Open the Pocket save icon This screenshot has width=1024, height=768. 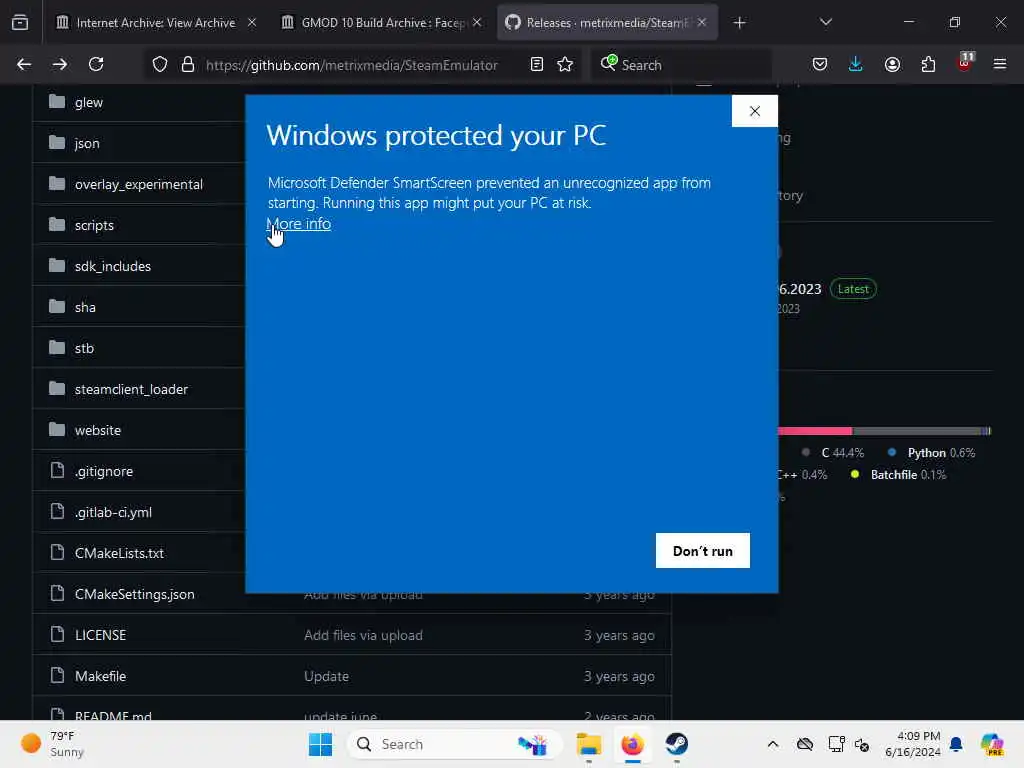820,64
